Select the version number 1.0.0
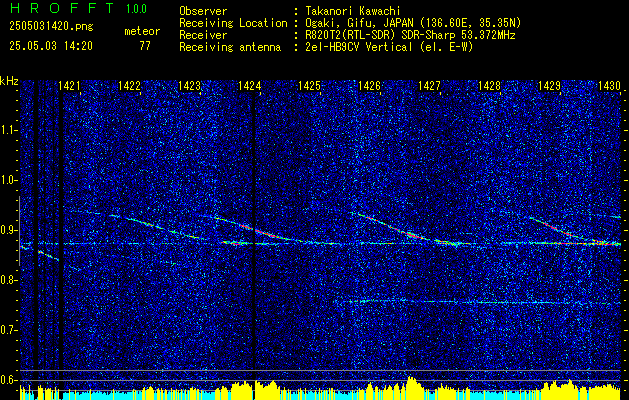The height and width of the screenshot is (400, 629). click(x=136, y=9)
